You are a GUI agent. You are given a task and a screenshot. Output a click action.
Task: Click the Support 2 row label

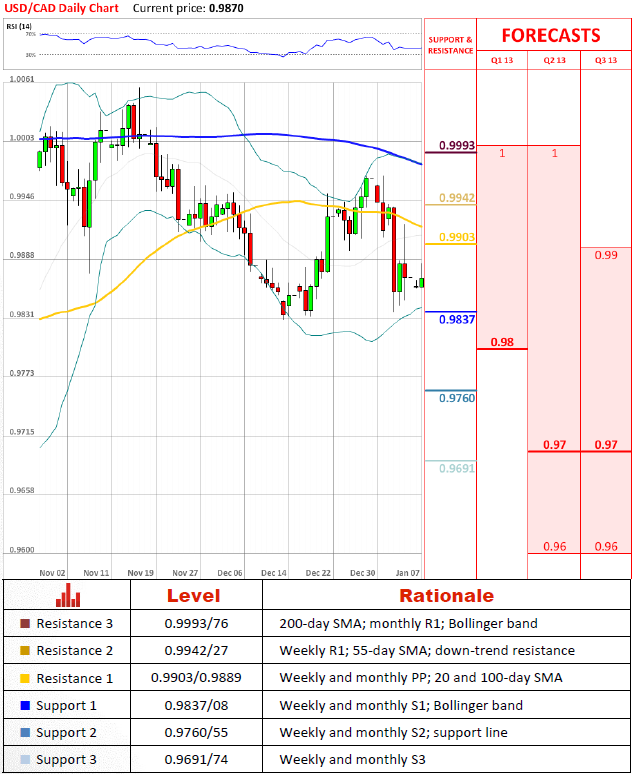tap(66, 734)
